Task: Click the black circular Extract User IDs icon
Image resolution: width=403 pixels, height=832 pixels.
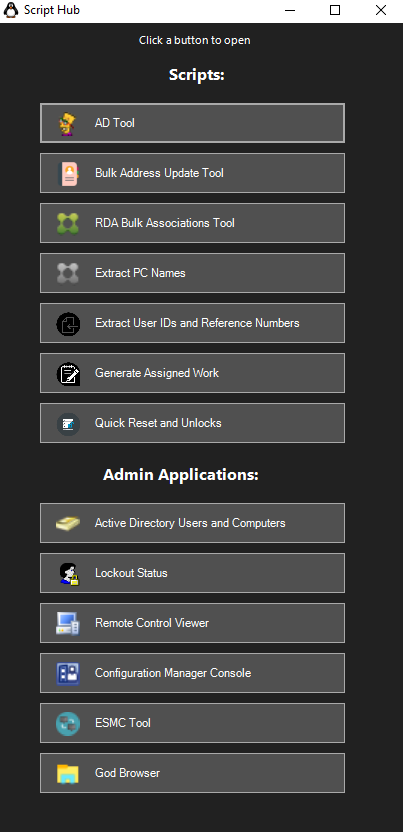Action: 68,323
